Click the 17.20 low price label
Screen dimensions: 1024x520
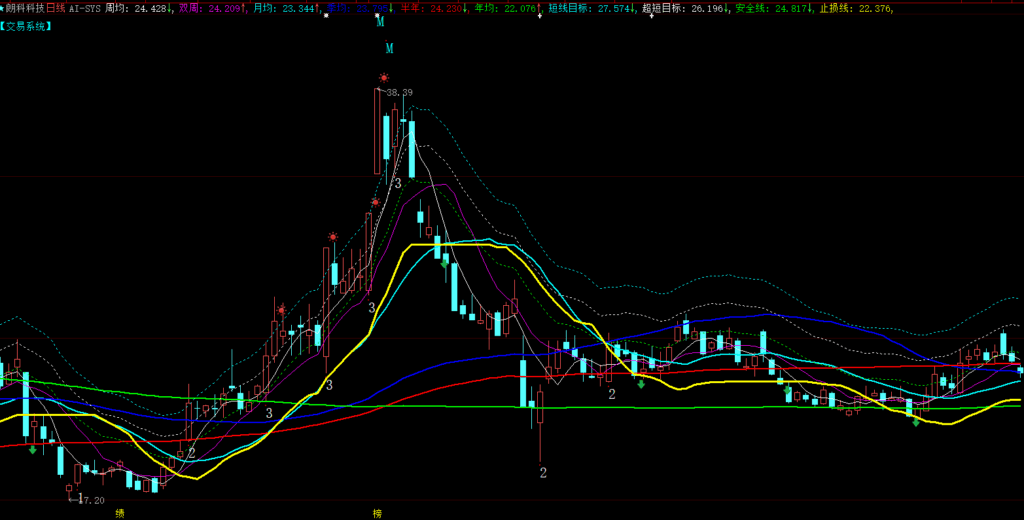(92, 499)
